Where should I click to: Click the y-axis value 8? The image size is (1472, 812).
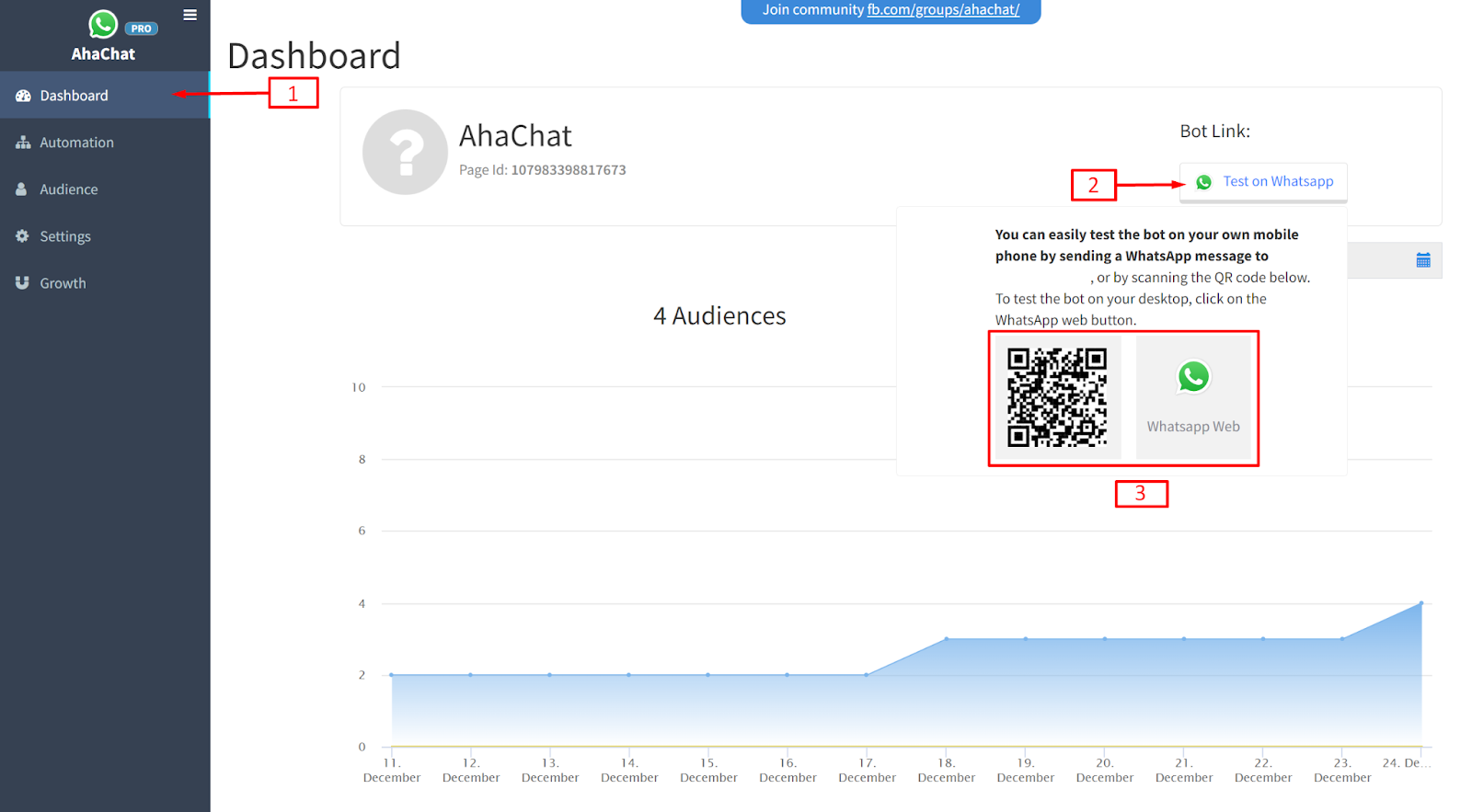point(362,460)
